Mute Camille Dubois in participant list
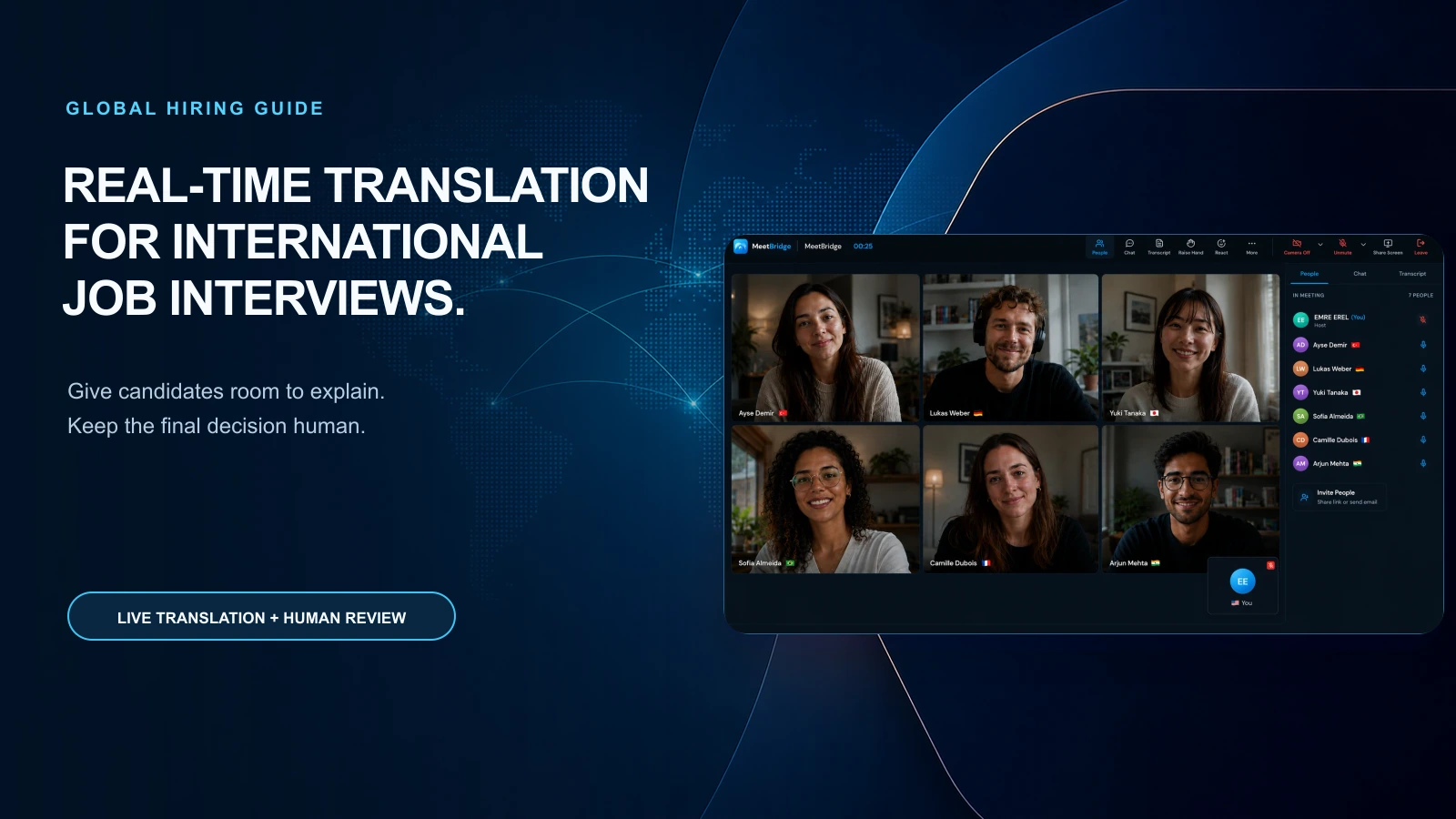The width and height of the screenshot is (1456, 819). (1423, 440)
